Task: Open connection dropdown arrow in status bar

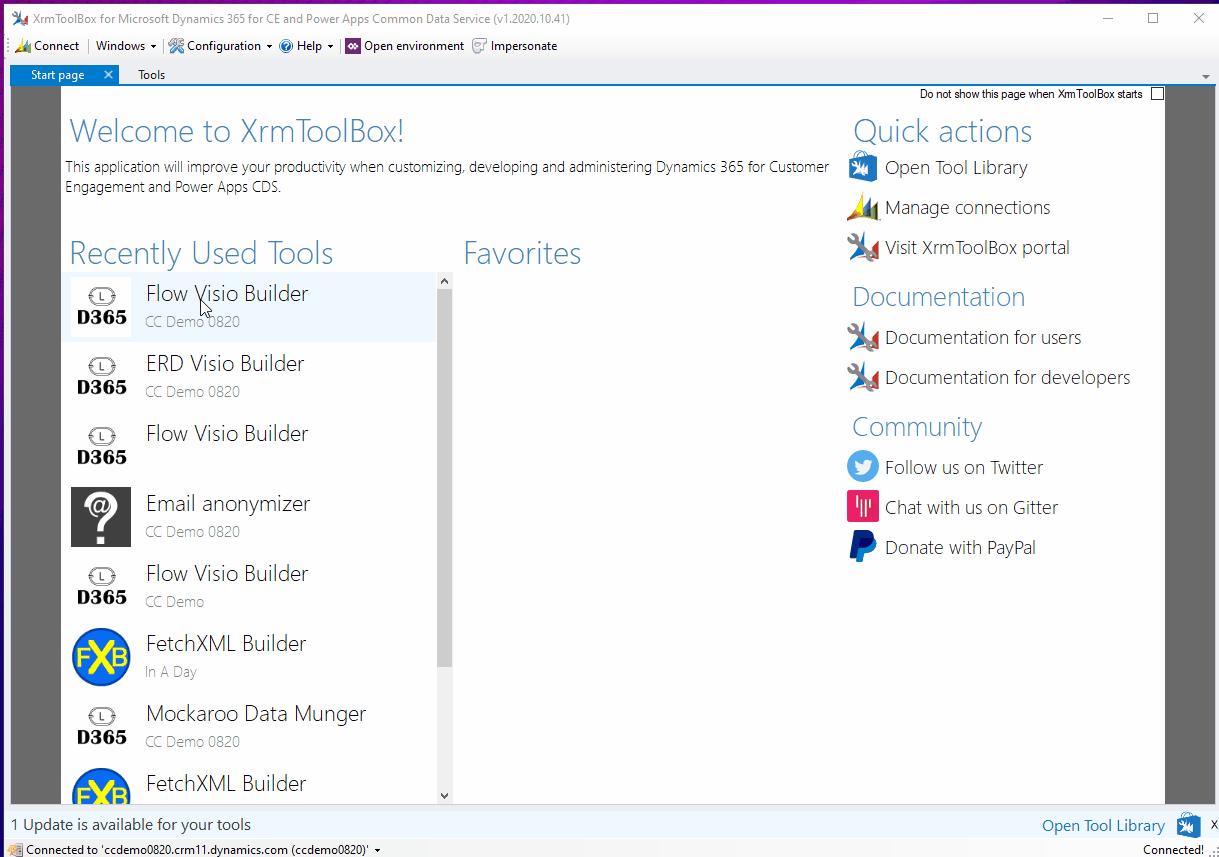Action: pos(378,850)
